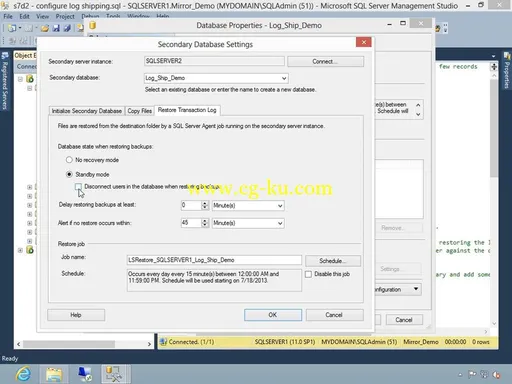512x384 pixels.
Task: Click the bottom server node icon in Object Explorer
Action: pyautogui.click(x=30, y=250)
